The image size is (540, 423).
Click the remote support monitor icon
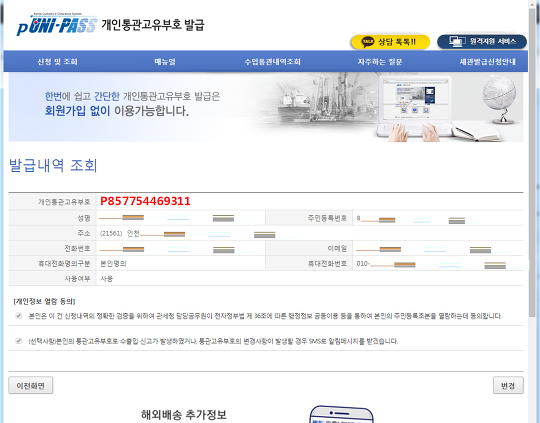[457, 42]
